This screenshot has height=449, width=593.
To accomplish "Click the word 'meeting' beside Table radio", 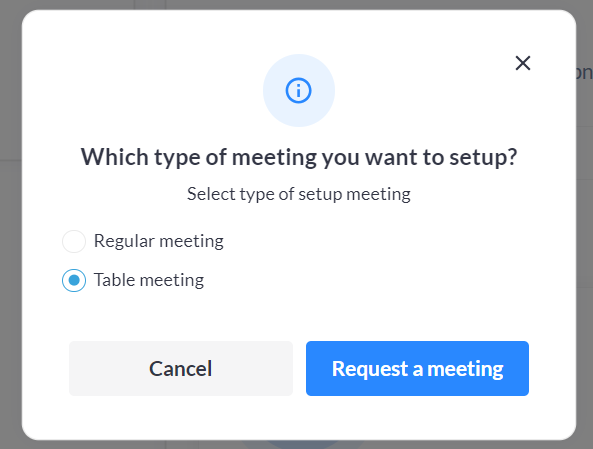I will [172, 281].
